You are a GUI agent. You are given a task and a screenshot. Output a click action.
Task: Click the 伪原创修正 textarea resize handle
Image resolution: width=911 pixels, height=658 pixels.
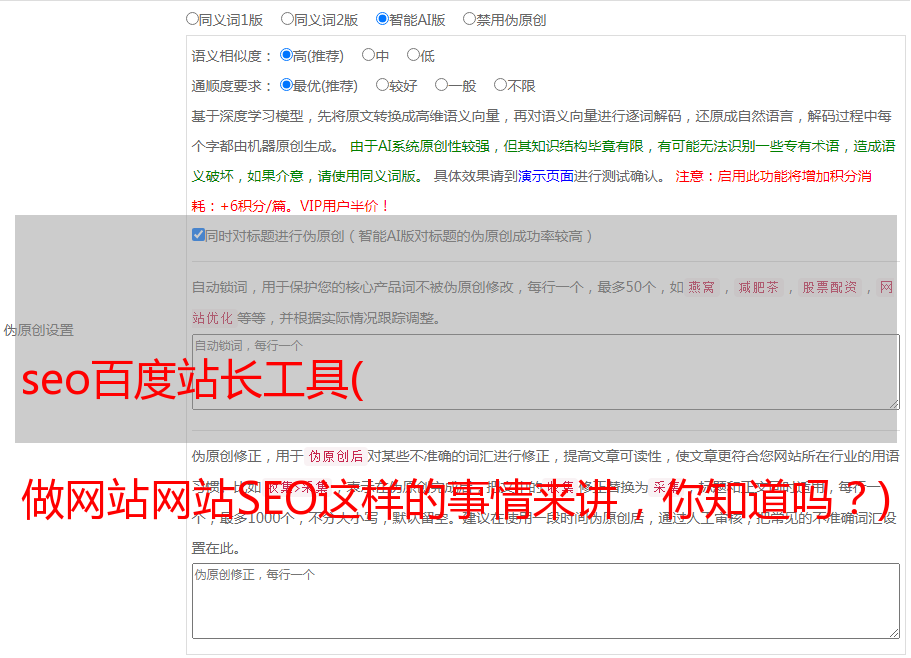coord(894,632)
